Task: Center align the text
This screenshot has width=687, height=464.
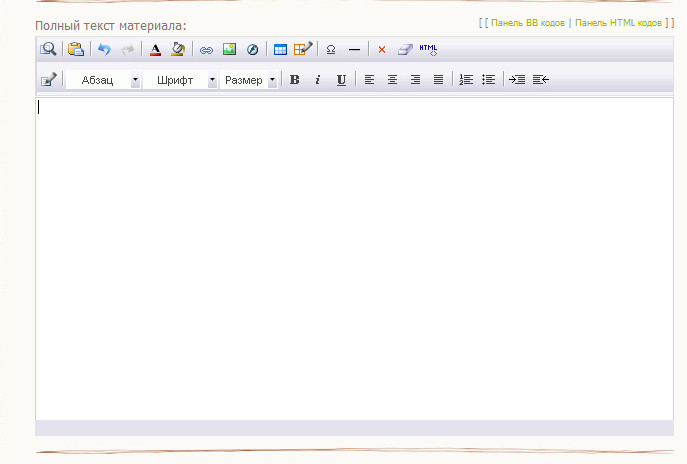Action: coord(392,80)
